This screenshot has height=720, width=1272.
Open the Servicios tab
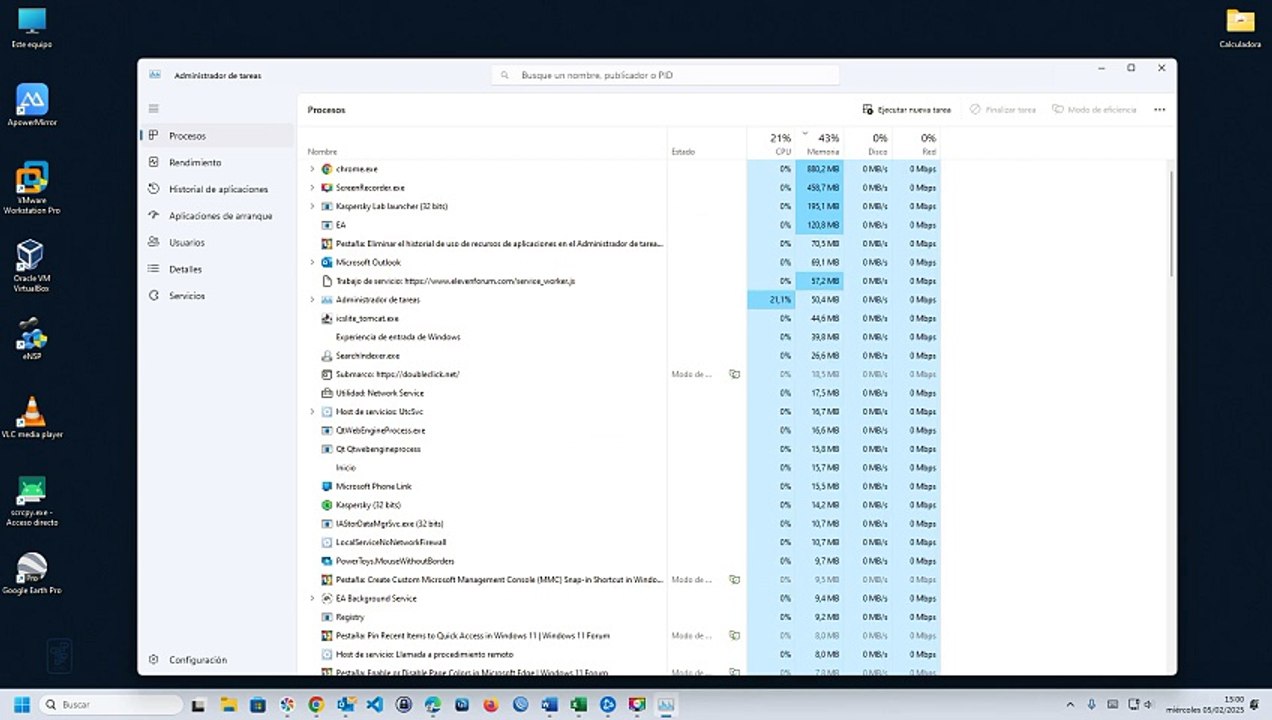(x=218, y=296)
